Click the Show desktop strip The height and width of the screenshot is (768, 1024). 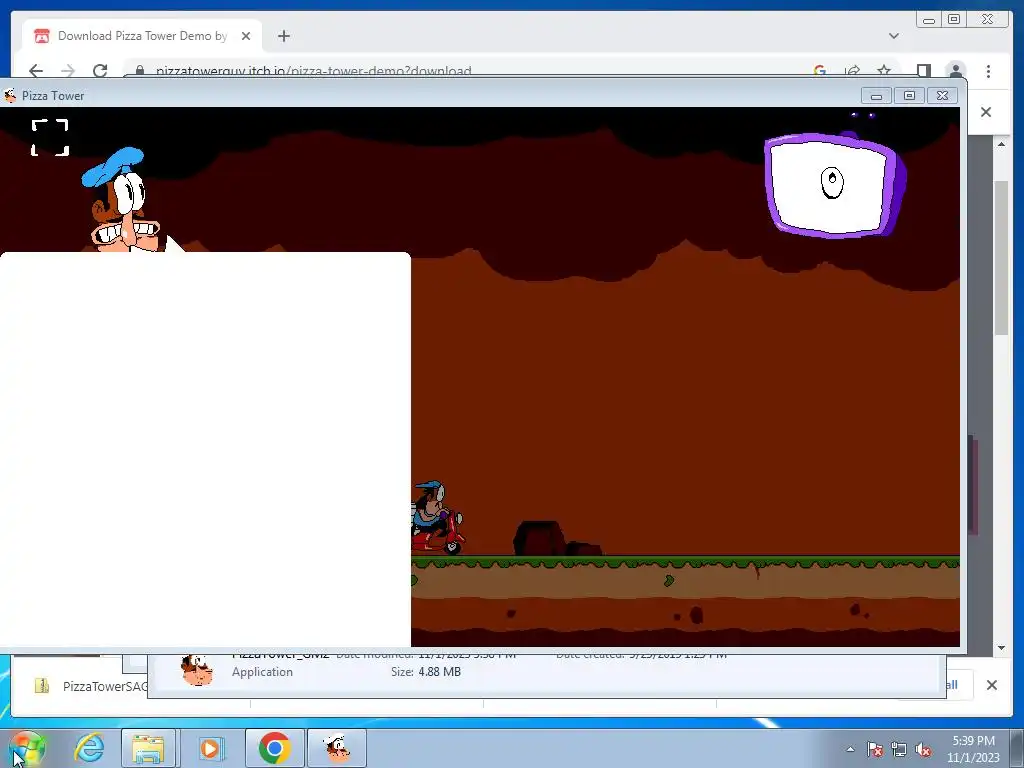point(1017,748)
